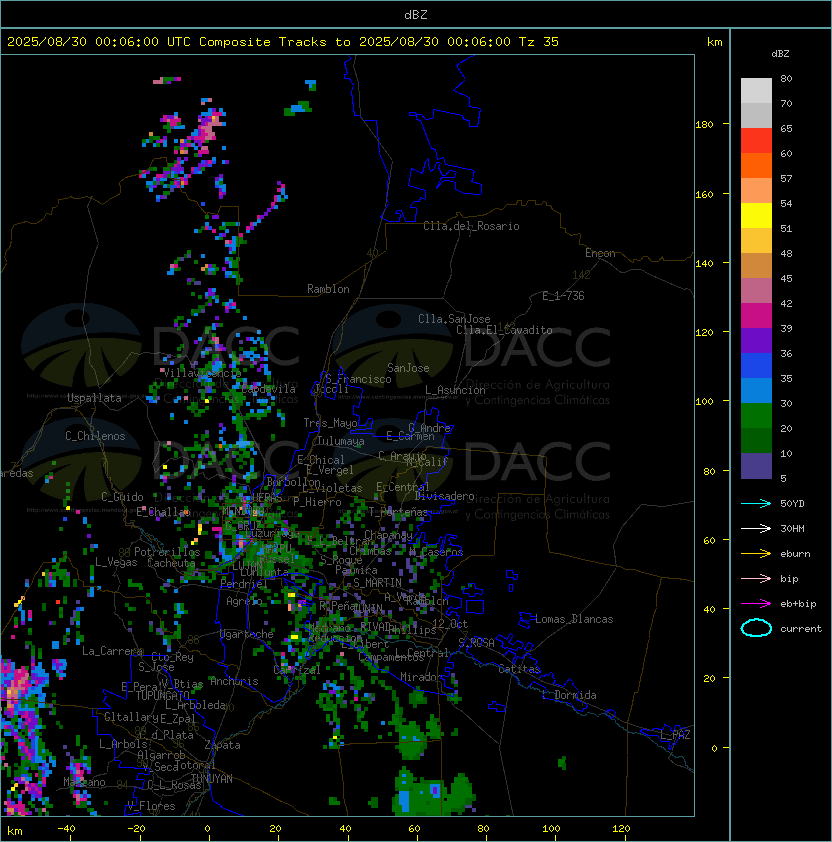The height and width of the screenshot is (842, 832).
Task: Click the pink bip arrow legend icon
Action: click(756, 578)
